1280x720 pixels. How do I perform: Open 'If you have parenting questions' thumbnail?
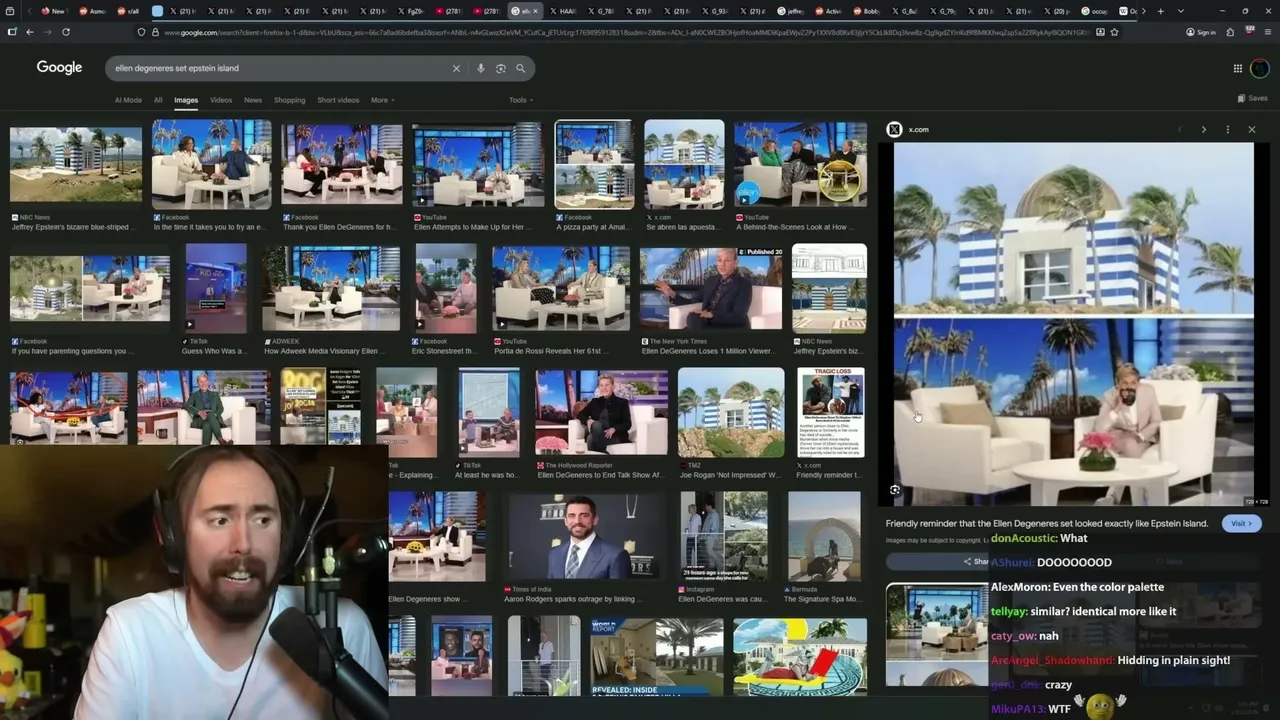pyautogui.click(x=90, y=288)
